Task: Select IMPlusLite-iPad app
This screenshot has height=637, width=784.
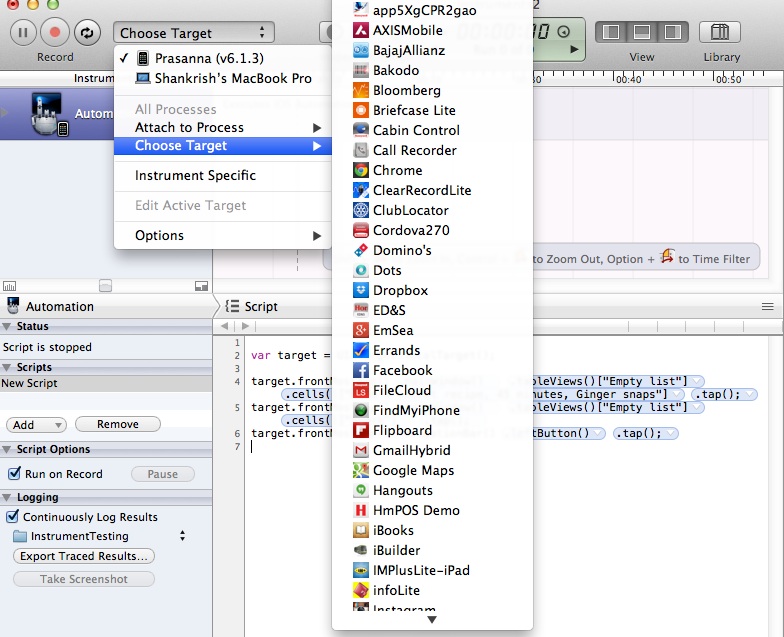Action: click(432, 570)
